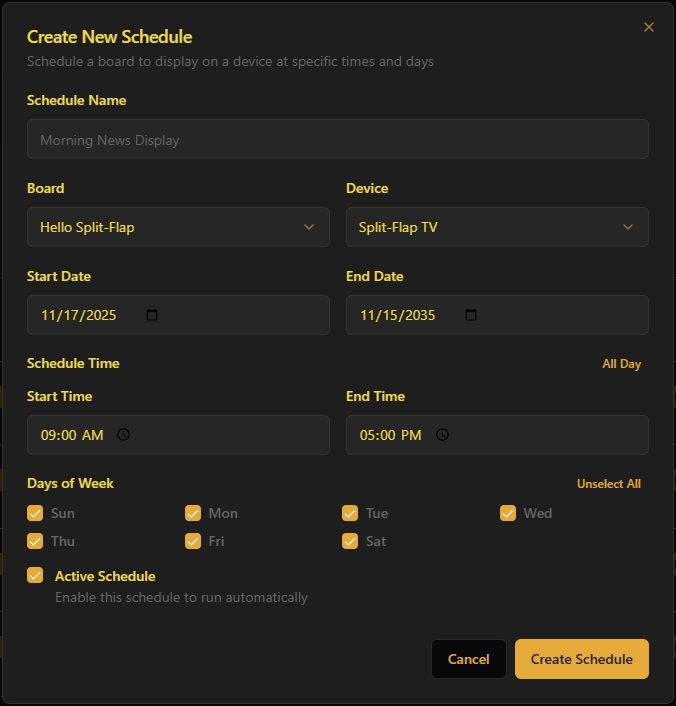Viewport: 676px width, 706px height.
Task: Click the End Date field value
Action: point(397,315)
